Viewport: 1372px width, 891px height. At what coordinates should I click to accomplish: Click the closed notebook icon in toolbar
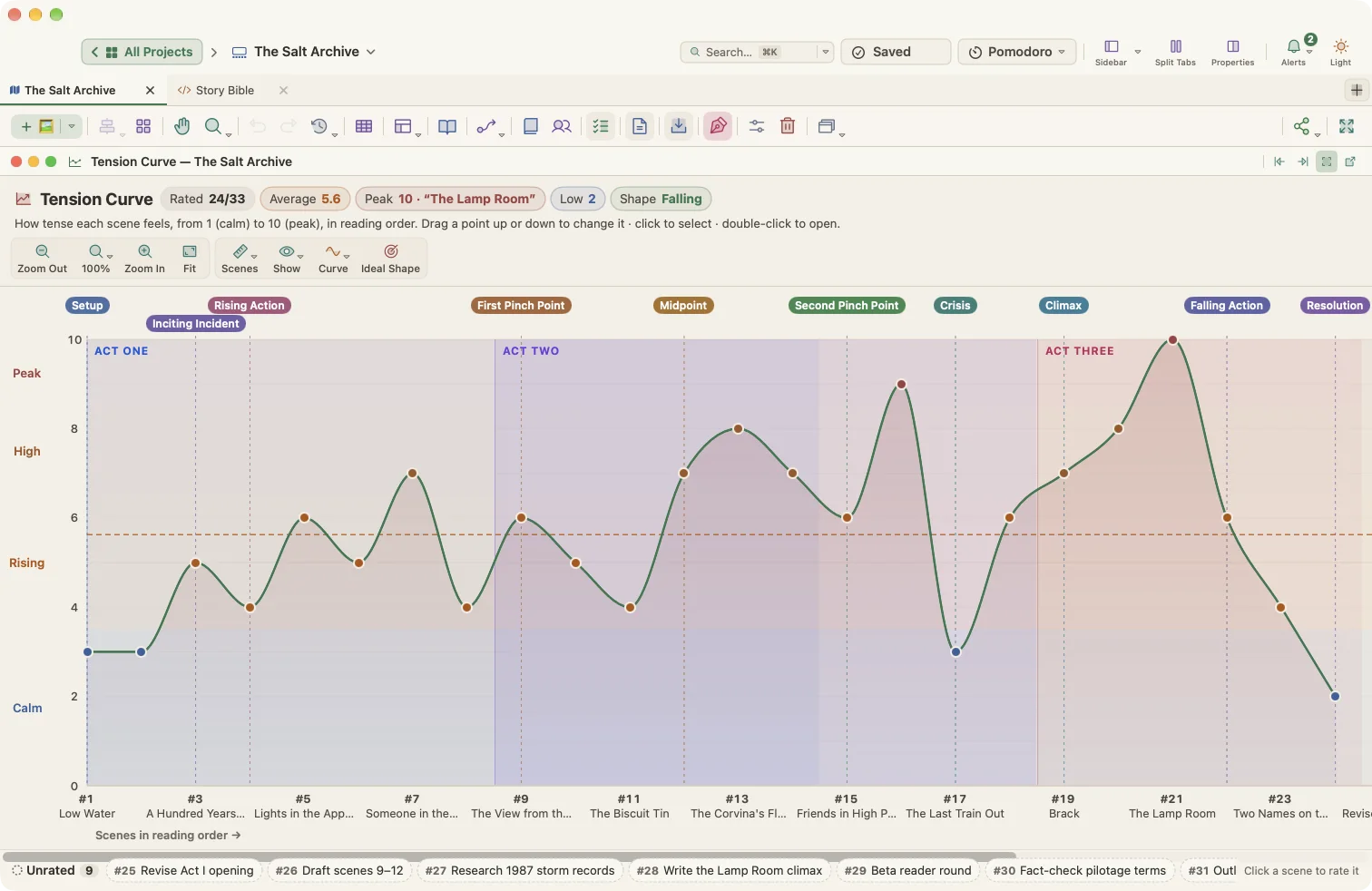(531, 126)
